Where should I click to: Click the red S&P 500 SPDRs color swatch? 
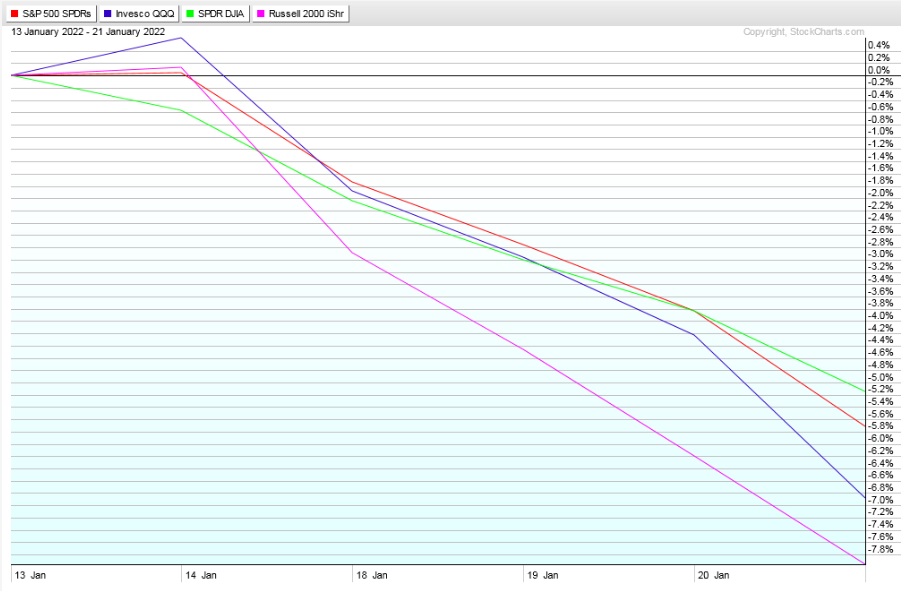click(x=15, y=13)
